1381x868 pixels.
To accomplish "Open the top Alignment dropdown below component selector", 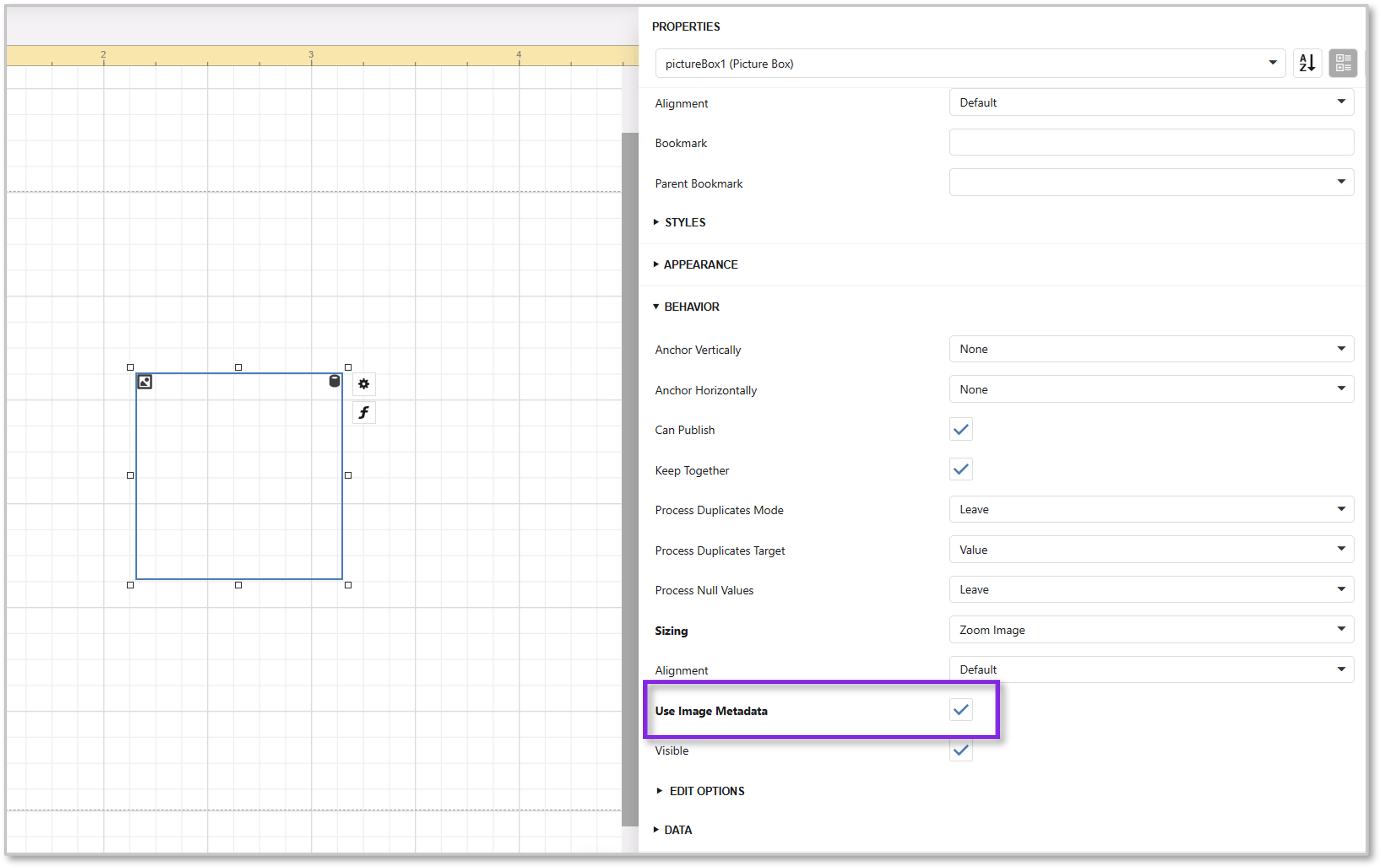I will pyautogui.click(x=1151, y=103).
